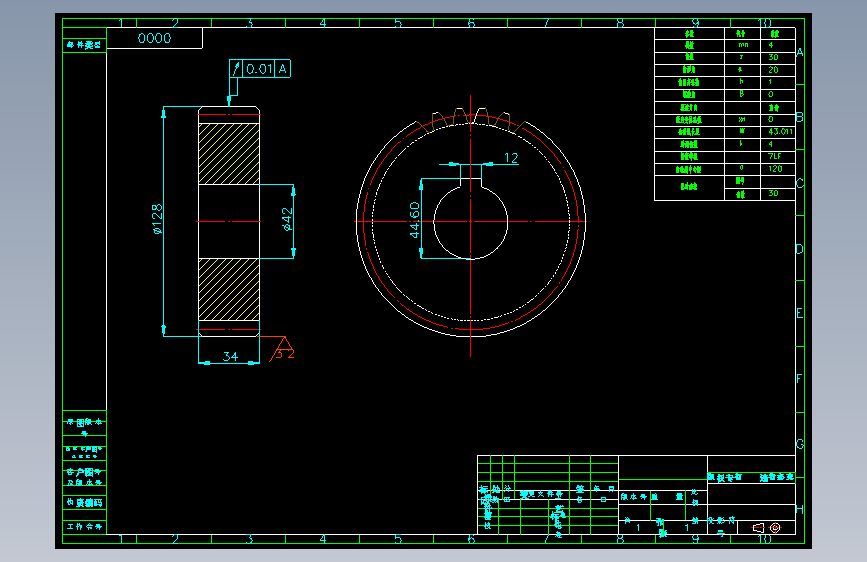Click the dashed root circle of gear
Screen dimensions: 867x562
471,222
